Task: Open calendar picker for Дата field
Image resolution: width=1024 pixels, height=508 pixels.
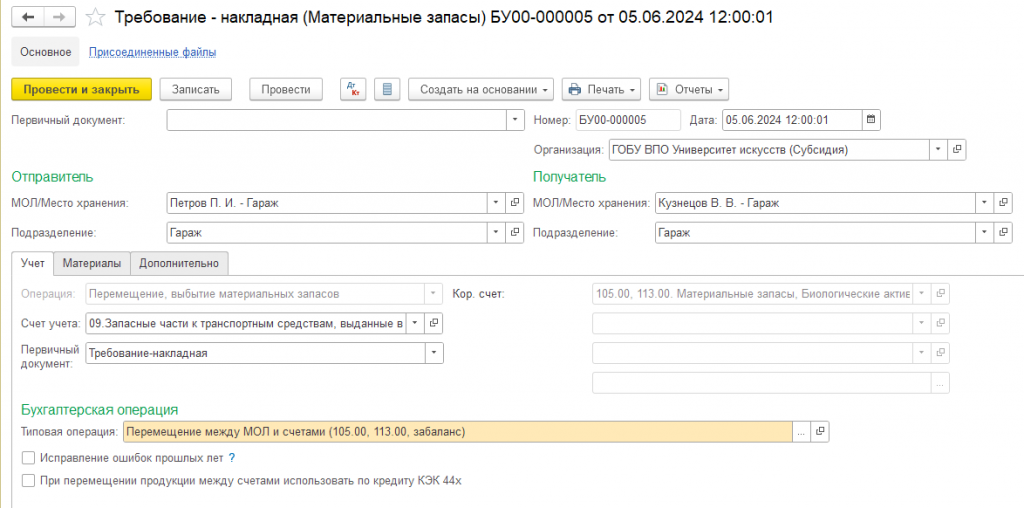Action: point(871,120)
